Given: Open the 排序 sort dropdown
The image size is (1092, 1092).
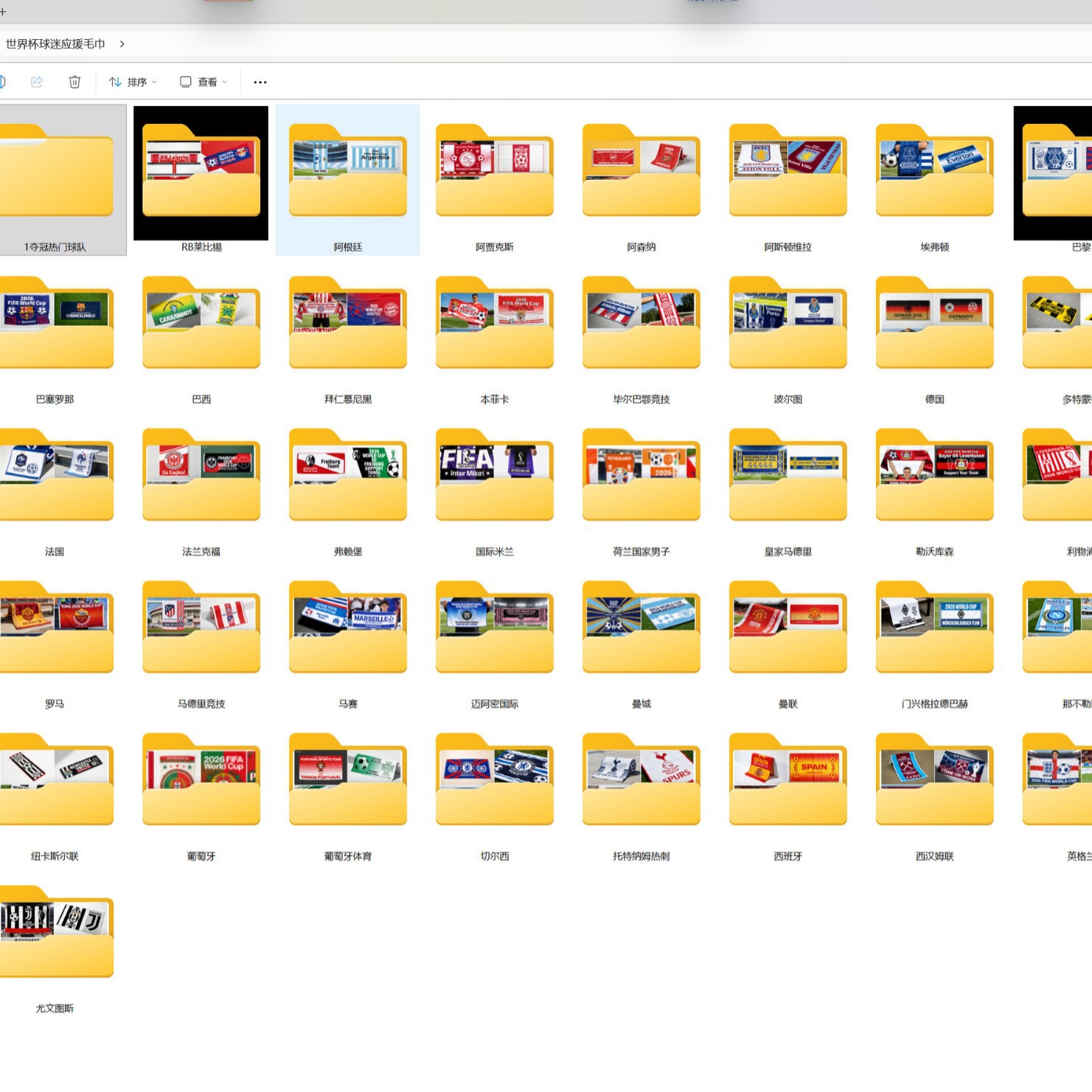Looking at the screenshot, I should 133,82.
